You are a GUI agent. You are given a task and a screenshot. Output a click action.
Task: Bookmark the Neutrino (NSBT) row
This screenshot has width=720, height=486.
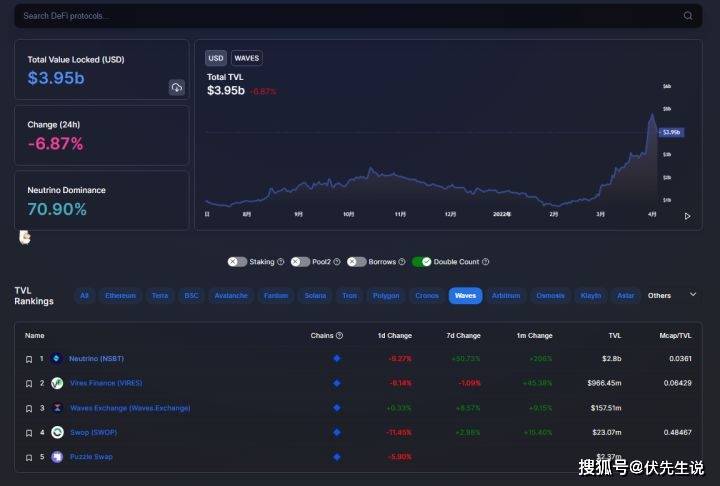point(29,359)
